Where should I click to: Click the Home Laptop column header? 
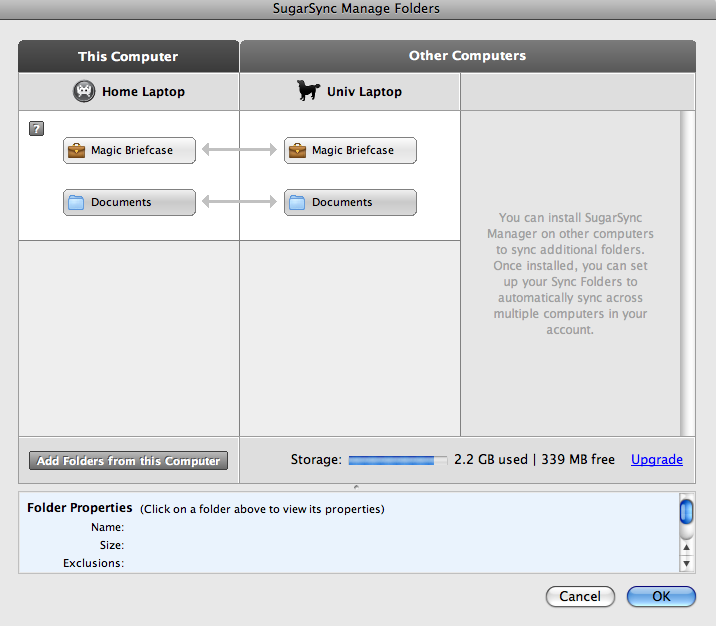tap(129, 91)
